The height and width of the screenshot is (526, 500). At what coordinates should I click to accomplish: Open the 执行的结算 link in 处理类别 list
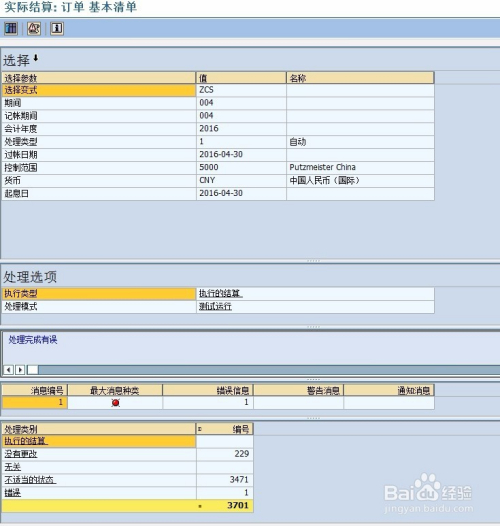26,441
